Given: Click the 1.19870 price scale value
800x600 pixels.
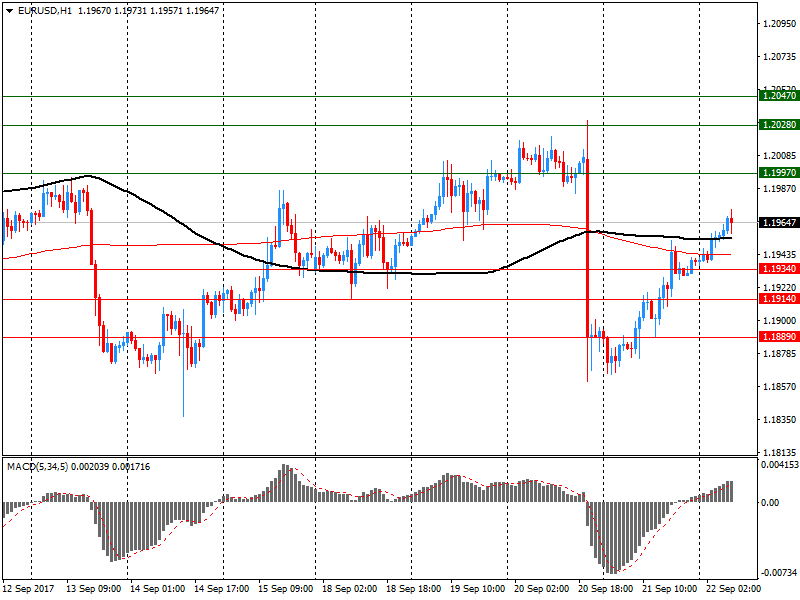Looking at the screenshot, I should click(780, 189).
